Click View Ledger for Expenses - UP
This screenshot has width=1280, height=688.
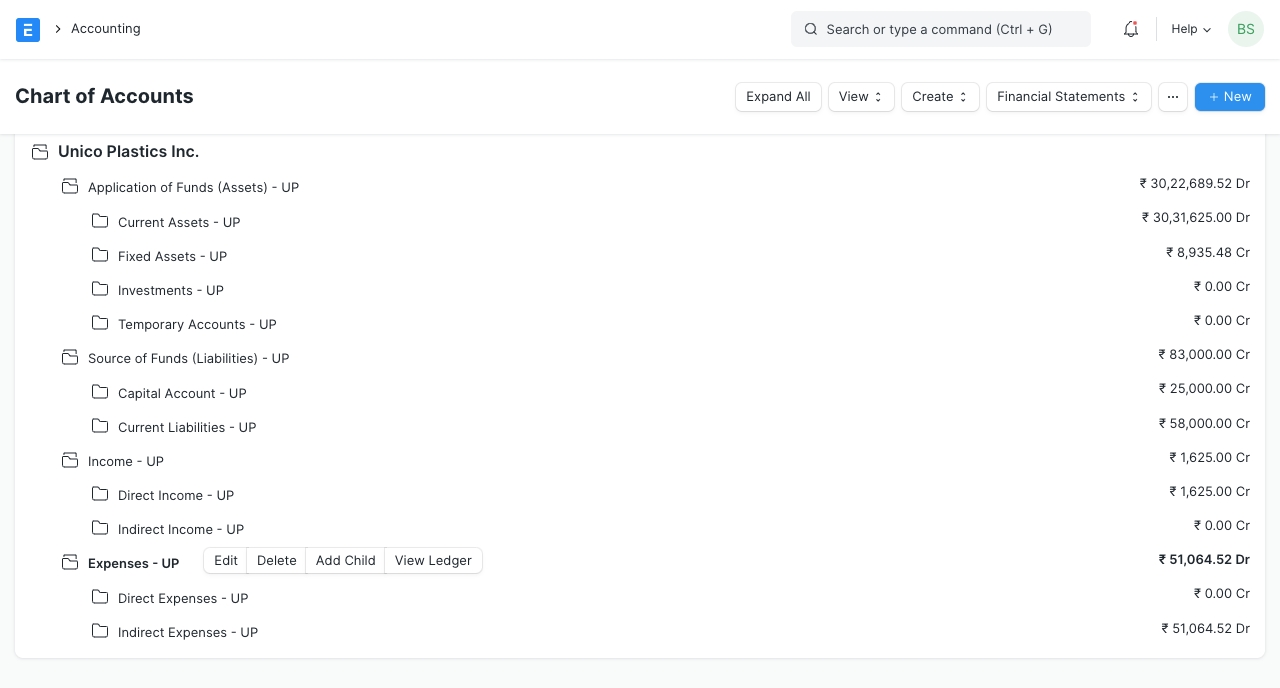coord(433,561)
